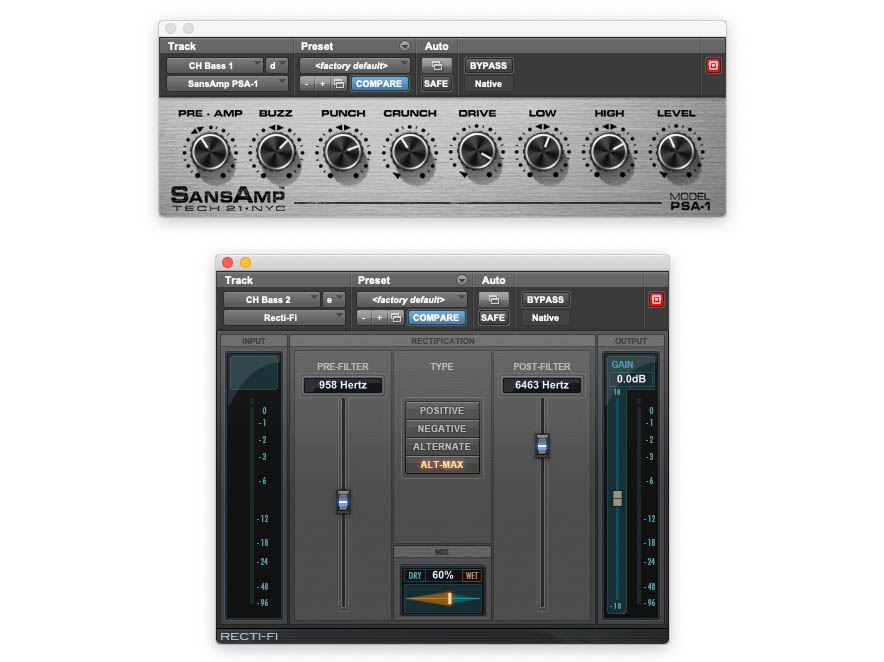Toggle automation SAFE in Recti-Fi window
The image size is (884, 662).
click(x=493, y=317)
